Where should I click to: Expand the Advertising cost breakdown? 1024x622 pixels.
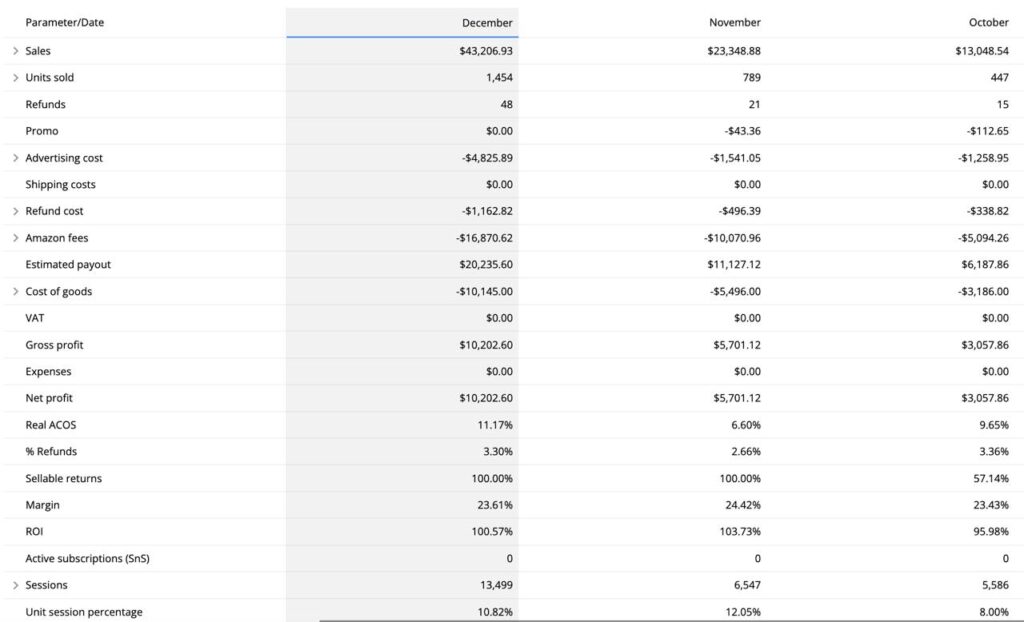pyautogui.click(x=15, y=158)
